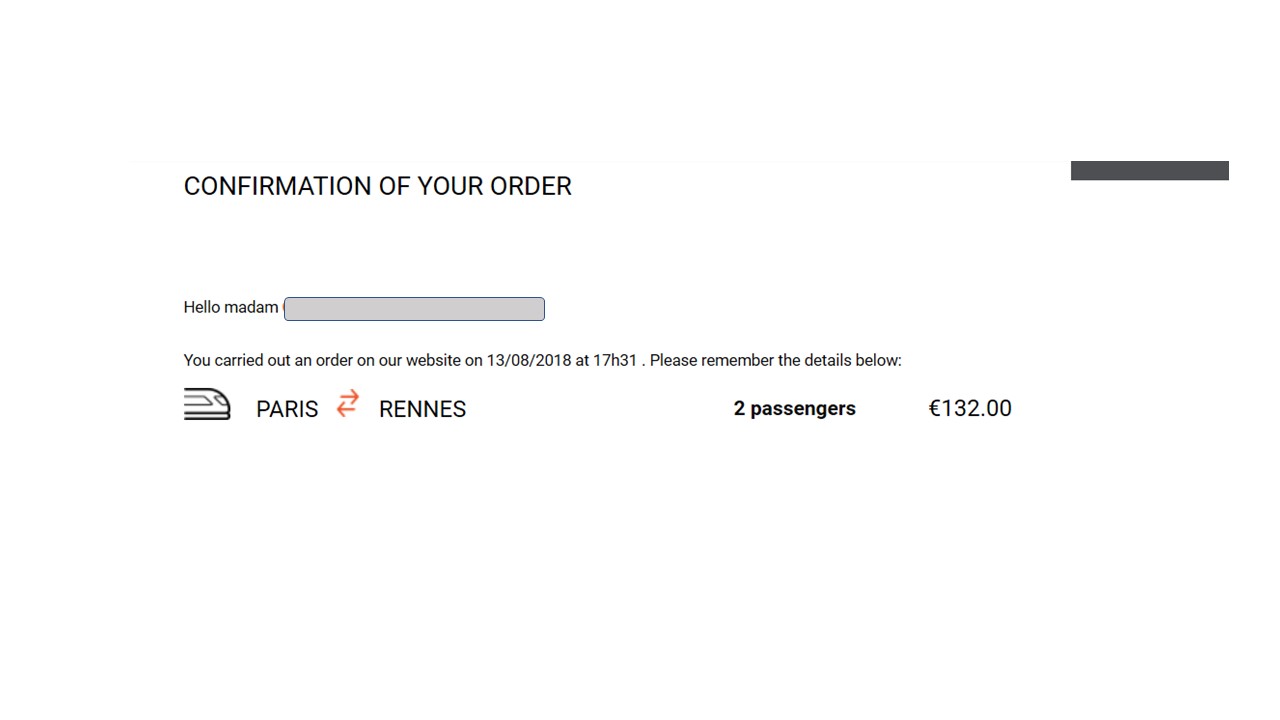Select the PARIS departure city label
This screenshot has height=720, width=1280.
click(287, 409)
